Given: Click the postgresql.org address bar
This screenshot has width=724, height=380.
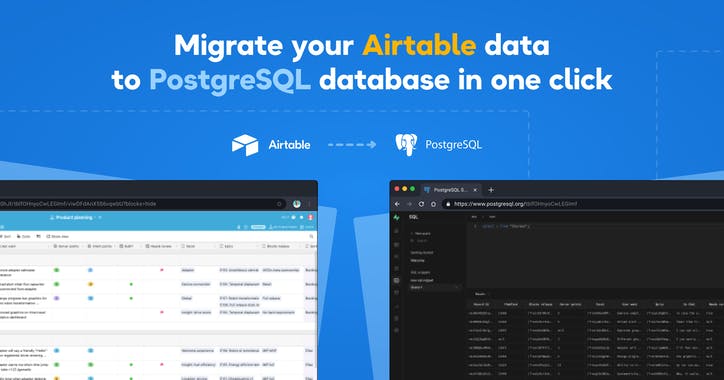Looking at the screenshot, I should pyautogui.click(x=582, y=204).
